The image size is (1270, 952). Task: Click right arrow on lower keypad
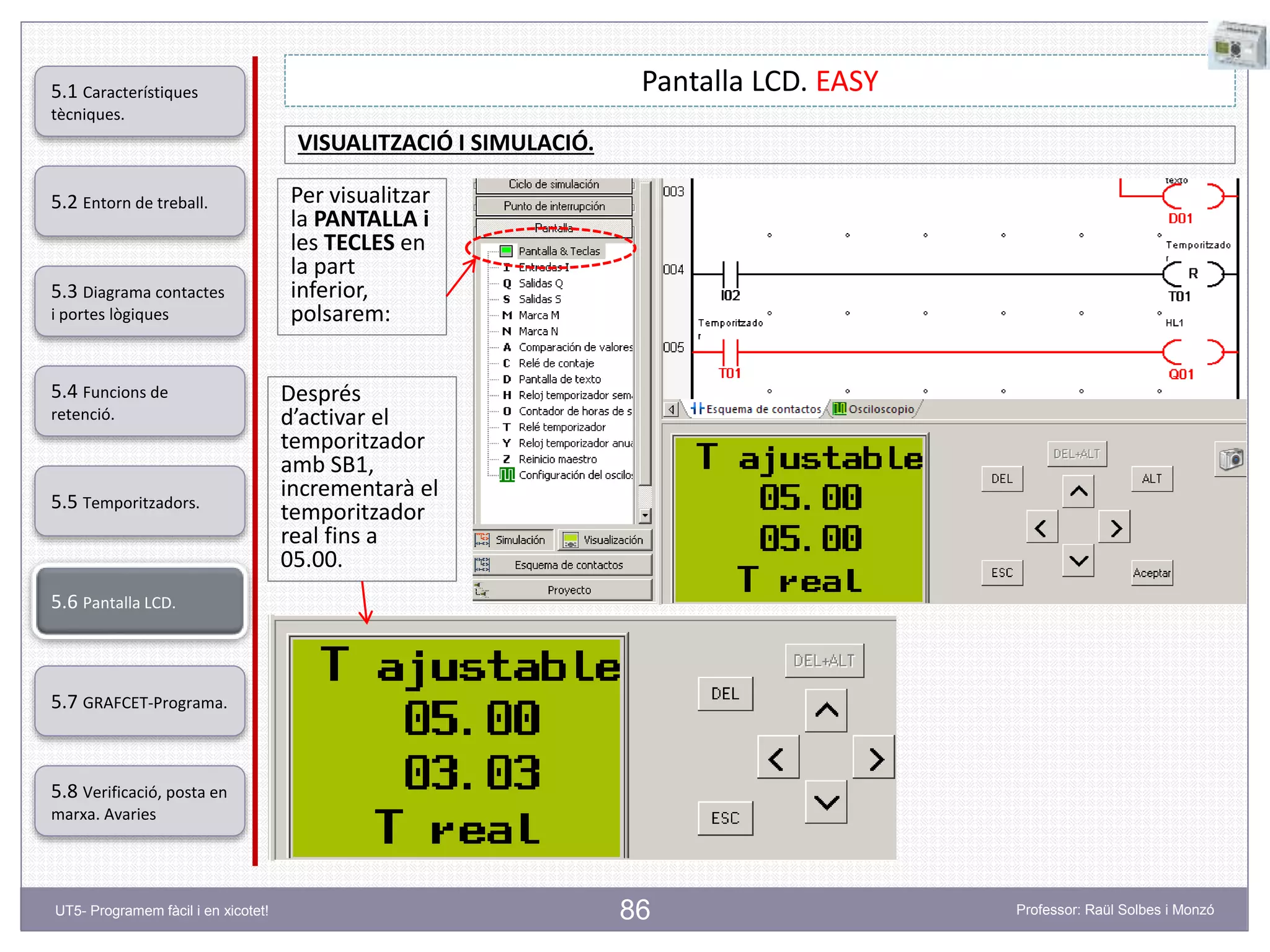(874, 758)
